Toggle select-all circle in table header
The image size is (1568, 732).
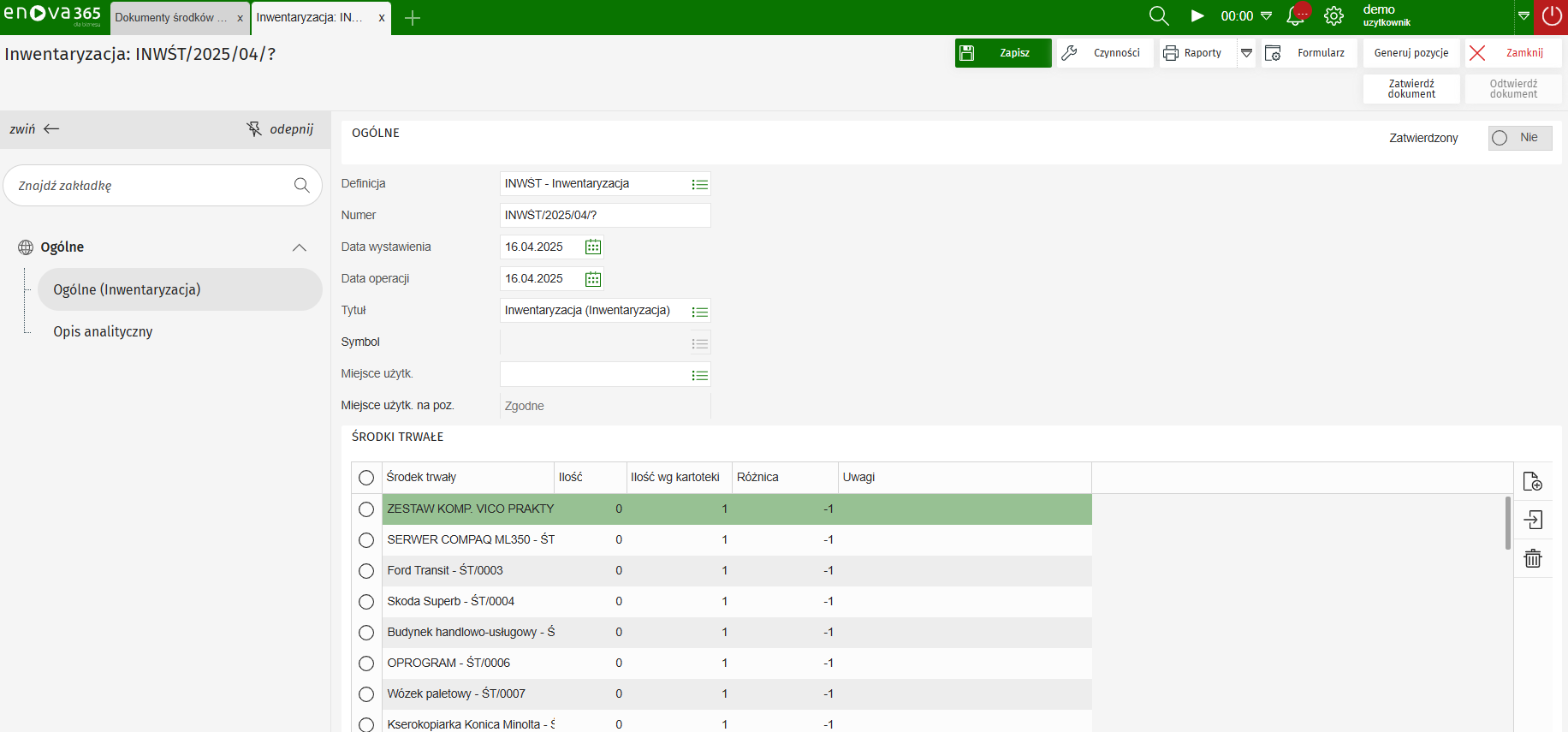pos(366,478)
